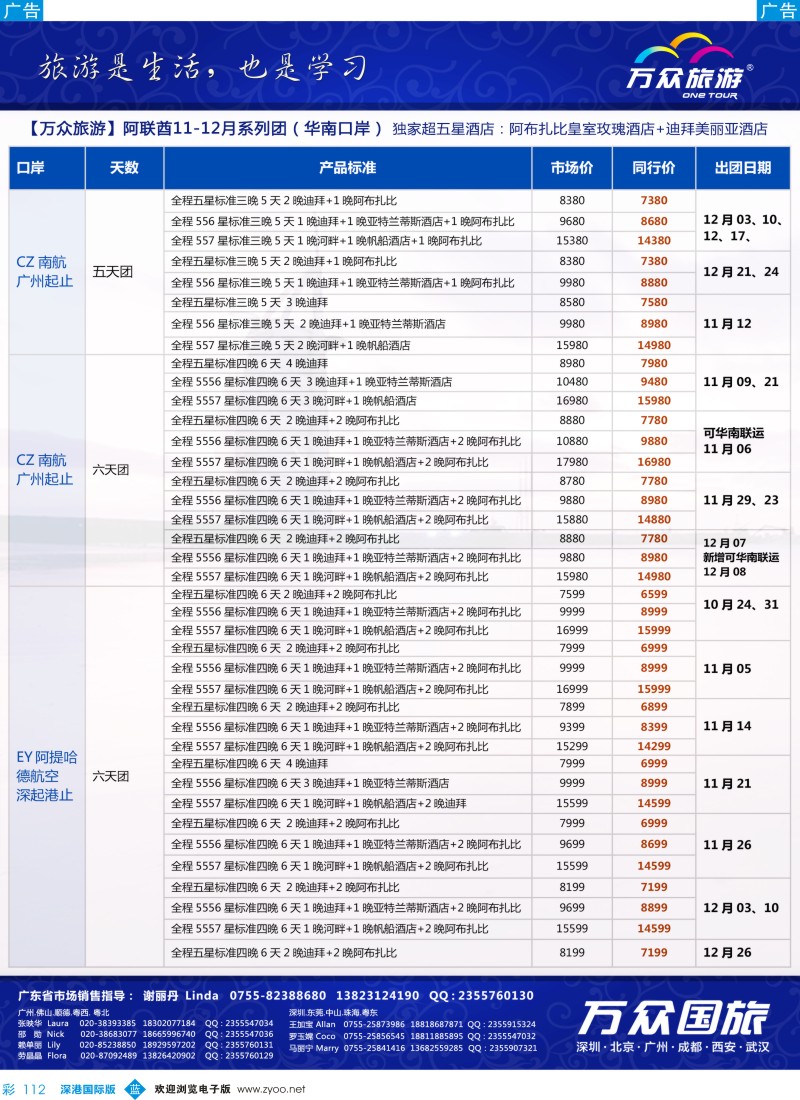800x1100 pixels.
Task: Click the 彩 112 page number
Action: 25,1089
